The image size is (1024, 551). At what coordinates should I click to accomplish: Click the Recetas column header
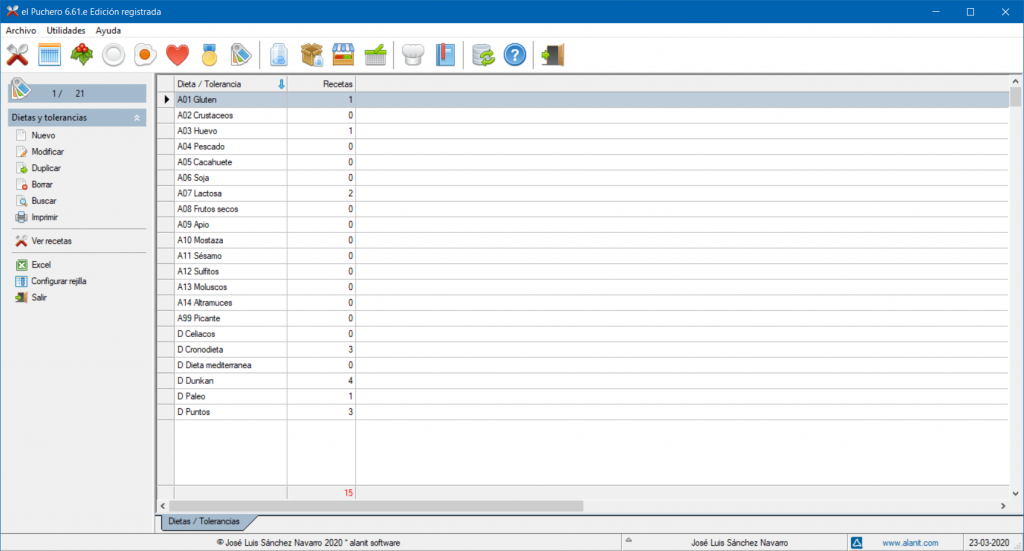[322, 84]
